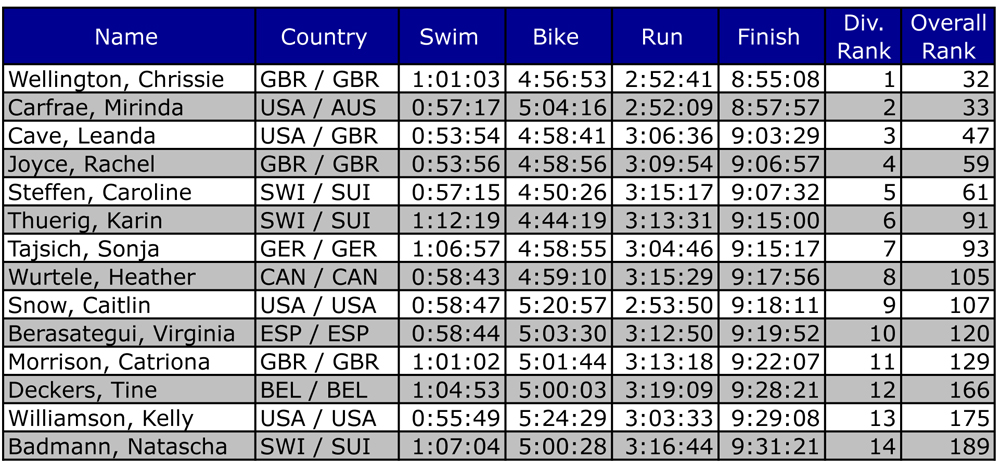
Task: Click Joyce, Rachel's swim time 0:53:56
Action: (x=452, y=163)
